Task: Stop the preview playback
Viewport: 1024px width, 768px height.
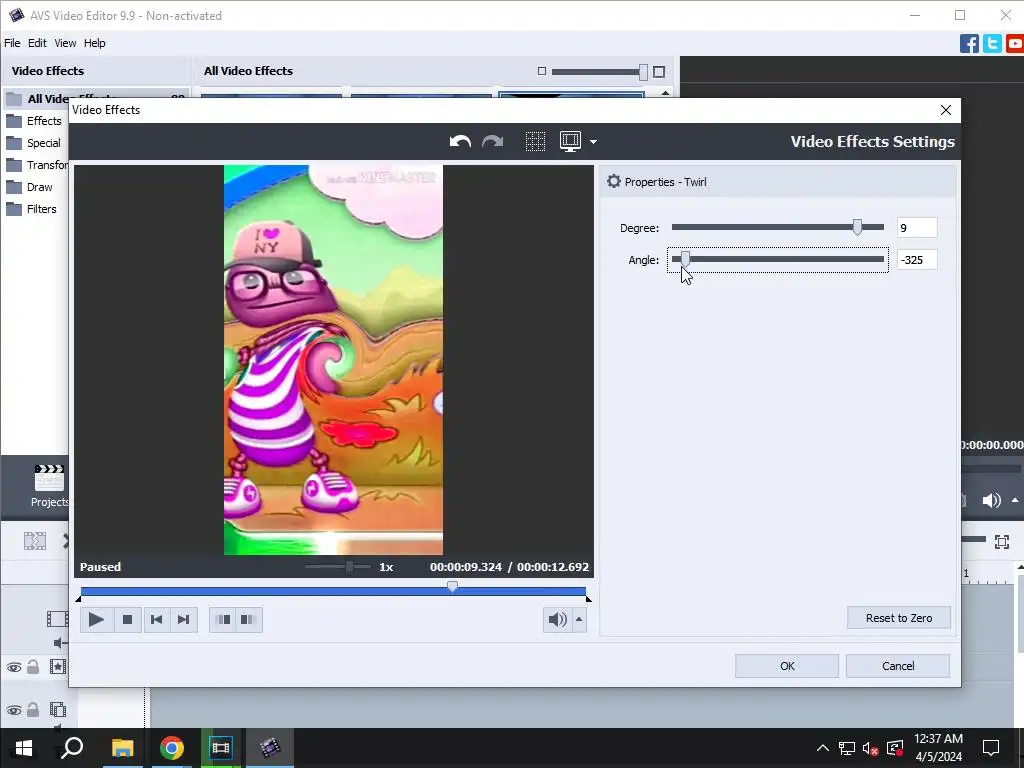Action: tap(127, 620)
